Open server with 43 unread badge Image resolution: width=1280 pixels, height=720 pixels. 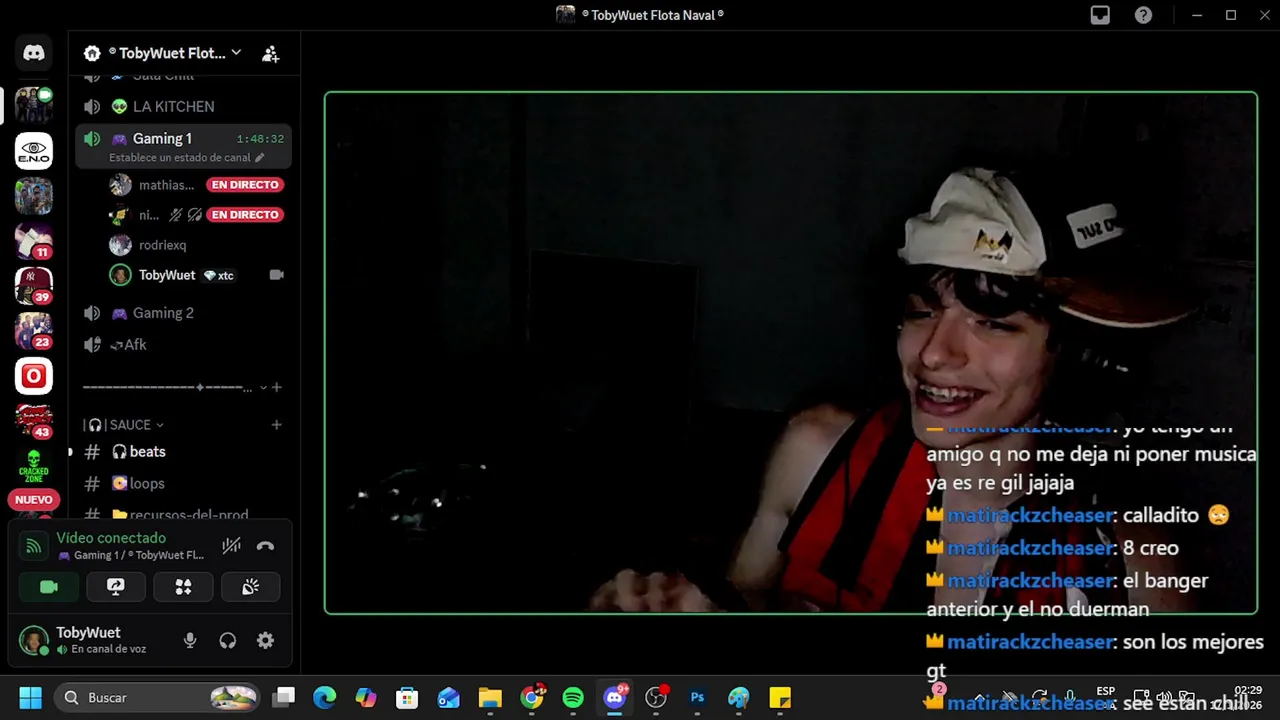pyautogui.click(x=34, y=421)
